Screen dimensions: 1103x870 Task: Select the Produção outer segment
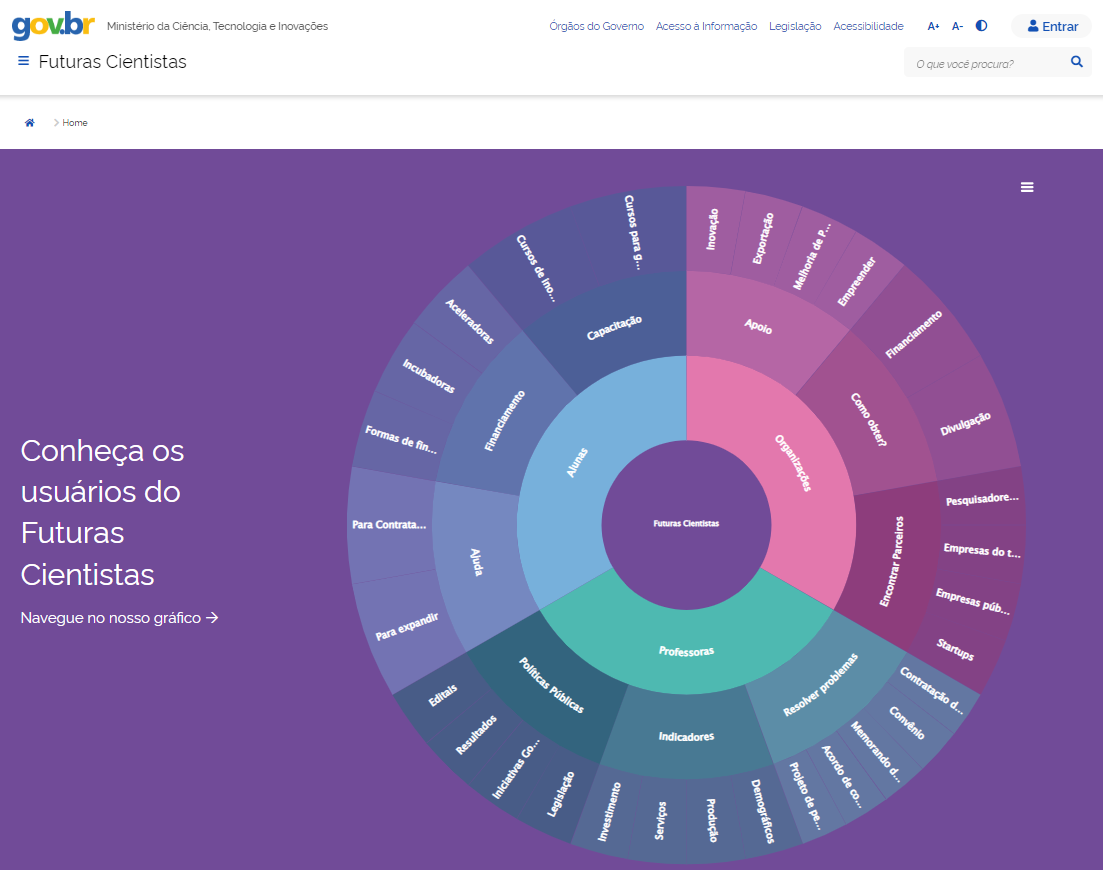tap(711, 820)
